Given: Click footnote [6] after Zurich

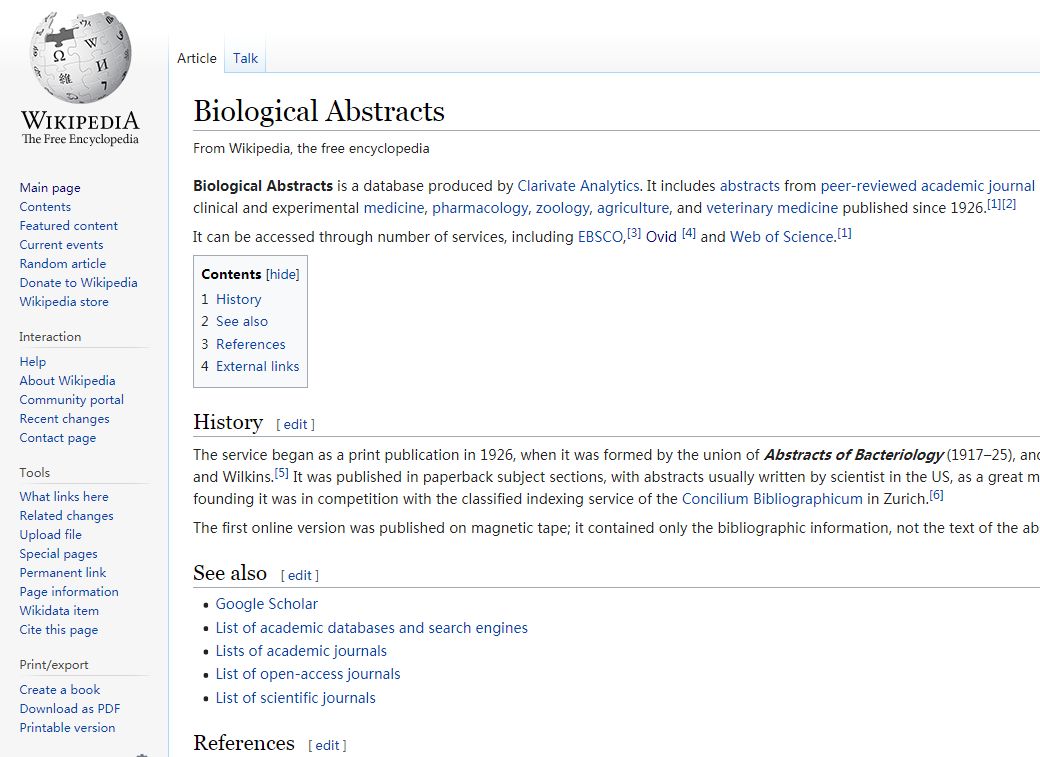Looking at the screenshot, I should 937,495.
